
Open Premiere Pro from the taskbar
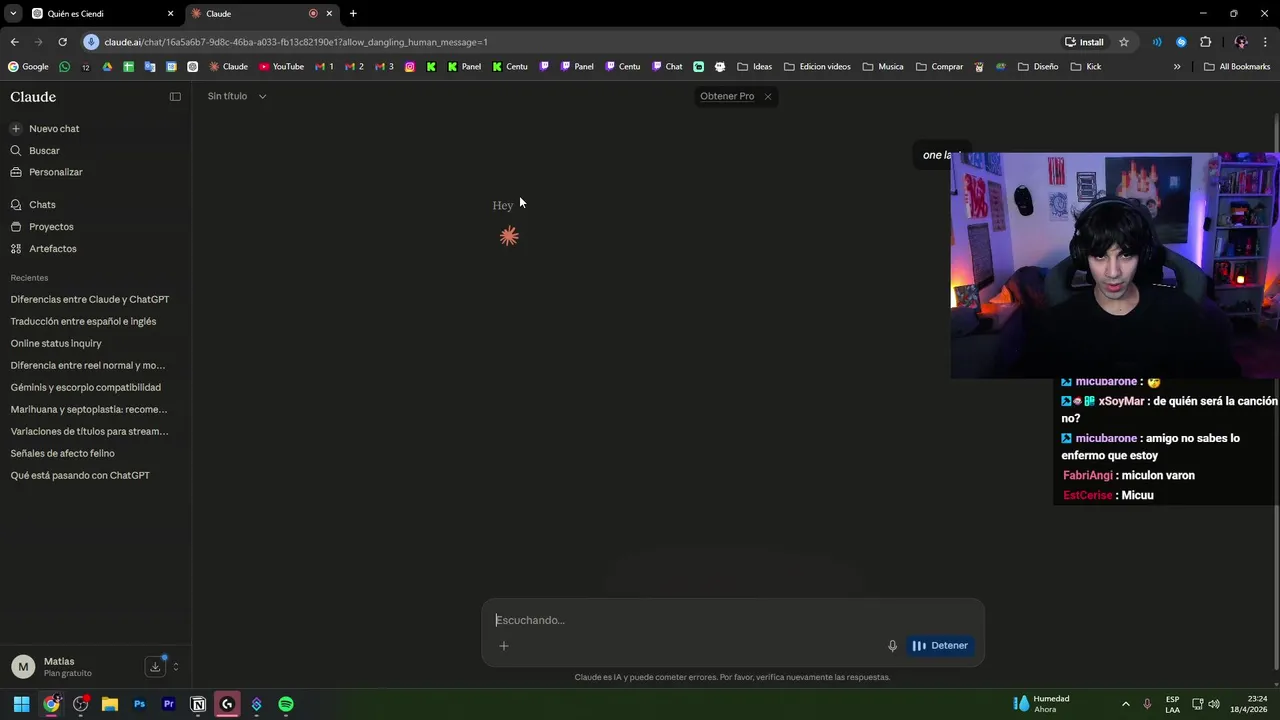[x=169, y=704]
